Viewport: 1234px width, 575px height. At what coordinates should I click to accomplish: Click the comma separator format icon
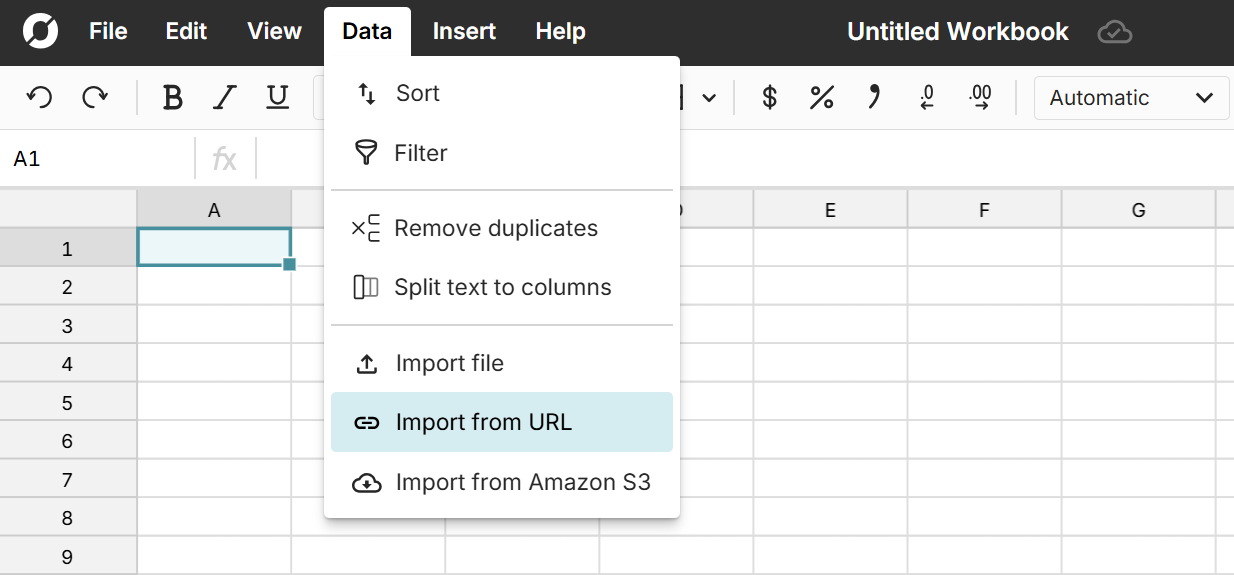[x=874, y=97]
